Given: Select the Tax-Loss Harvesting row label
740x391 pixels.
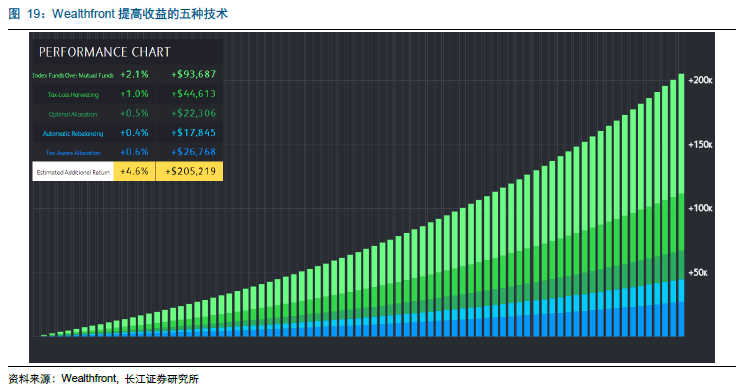Looking at the screenshot, I should pyautogui.click(x=73, y=94).
